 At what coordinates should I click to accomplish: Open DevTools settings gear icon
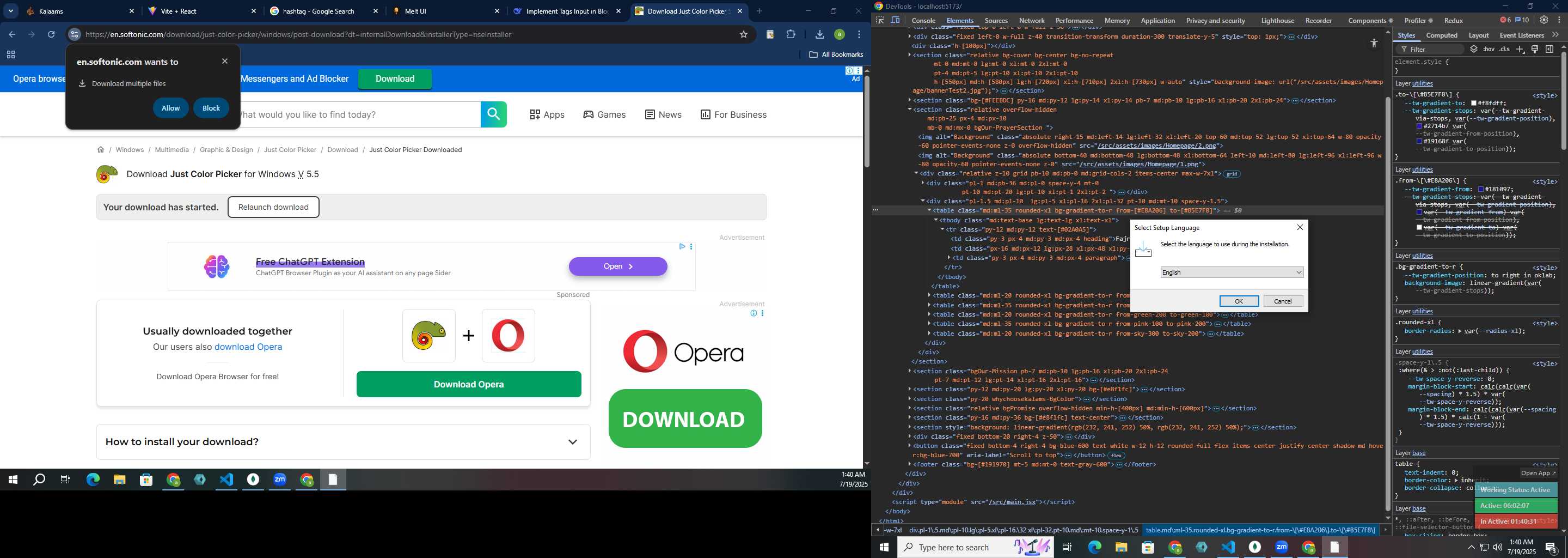tap(1544, 20)
